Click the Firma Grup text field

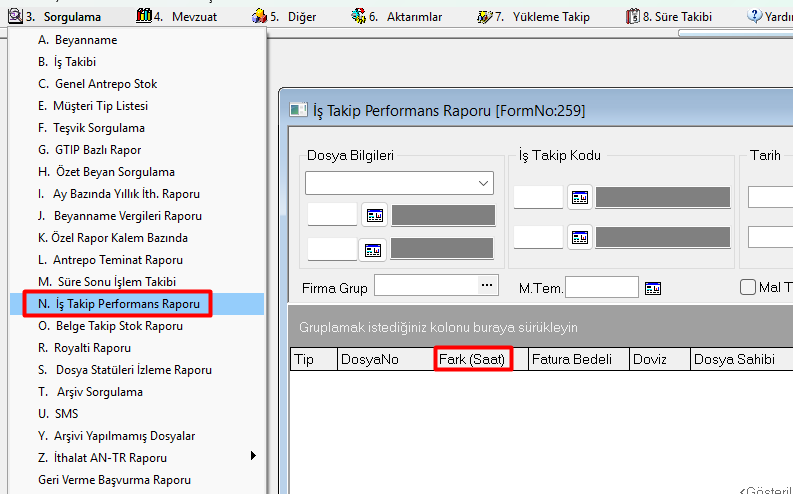(x=426, y=287)
